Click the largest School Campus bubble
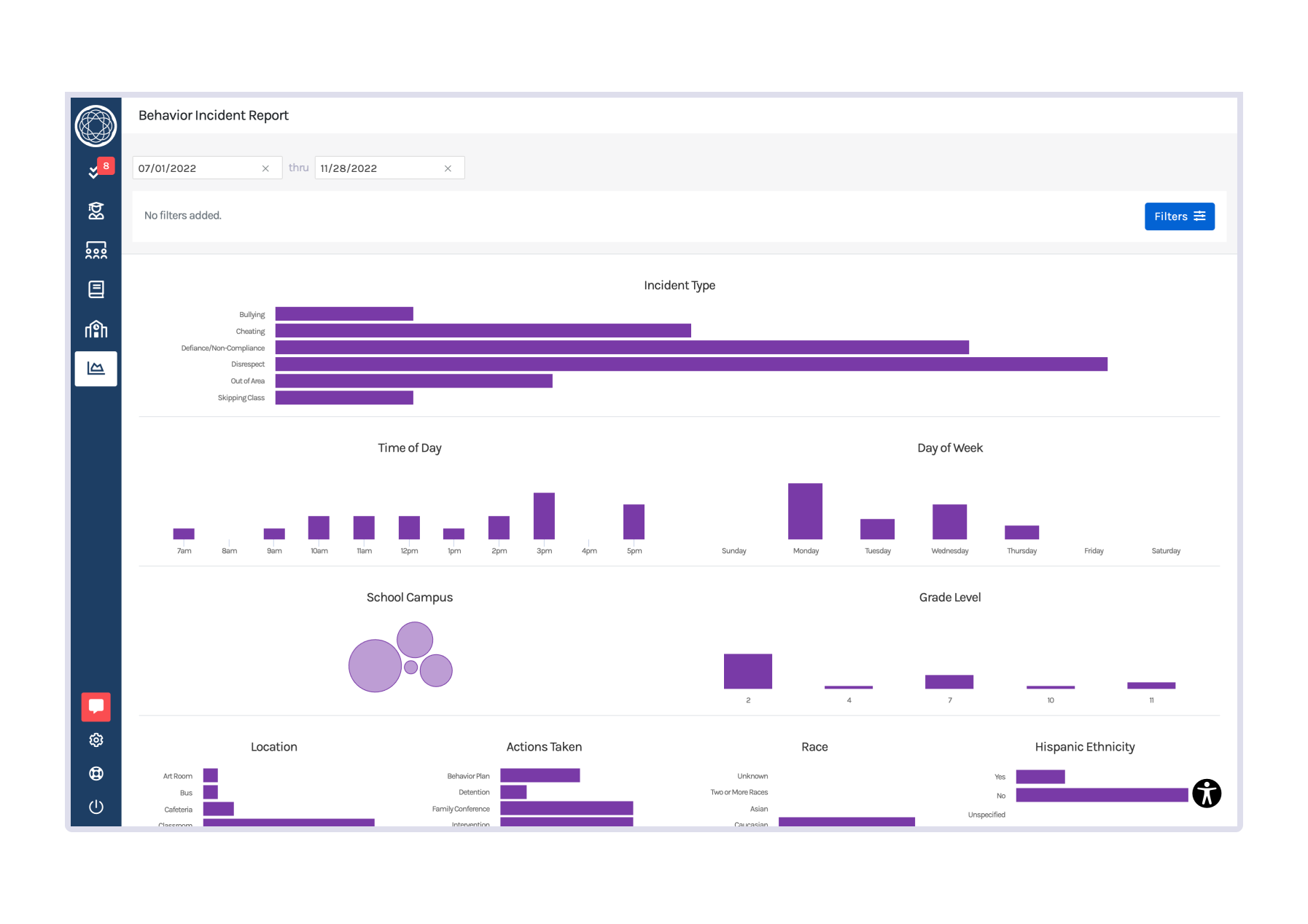Viewport: 1308px width, 924px height. (375, 665)
